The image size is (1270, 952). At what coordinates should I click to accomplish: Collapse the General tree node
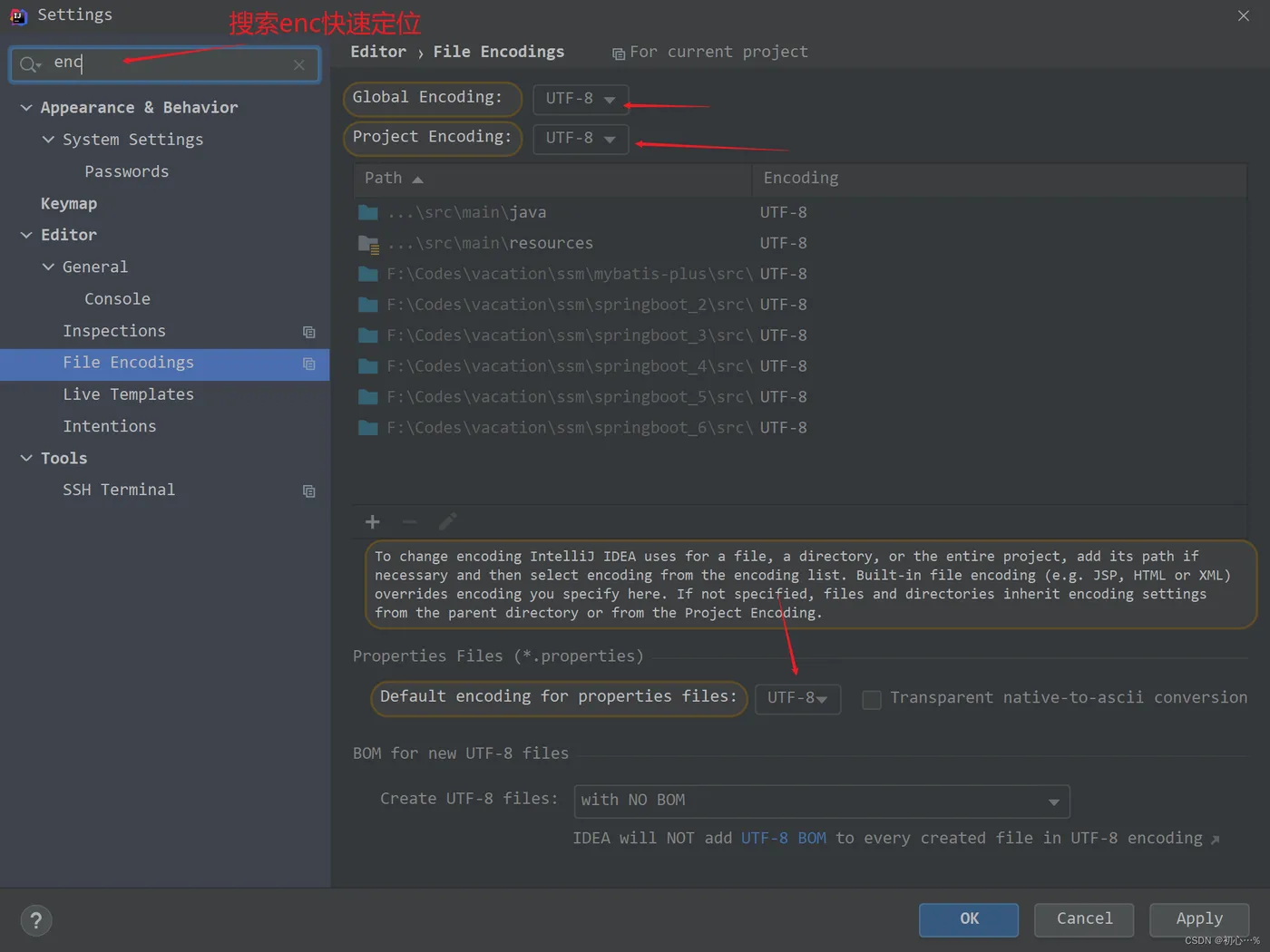click(x=48, y=267)
